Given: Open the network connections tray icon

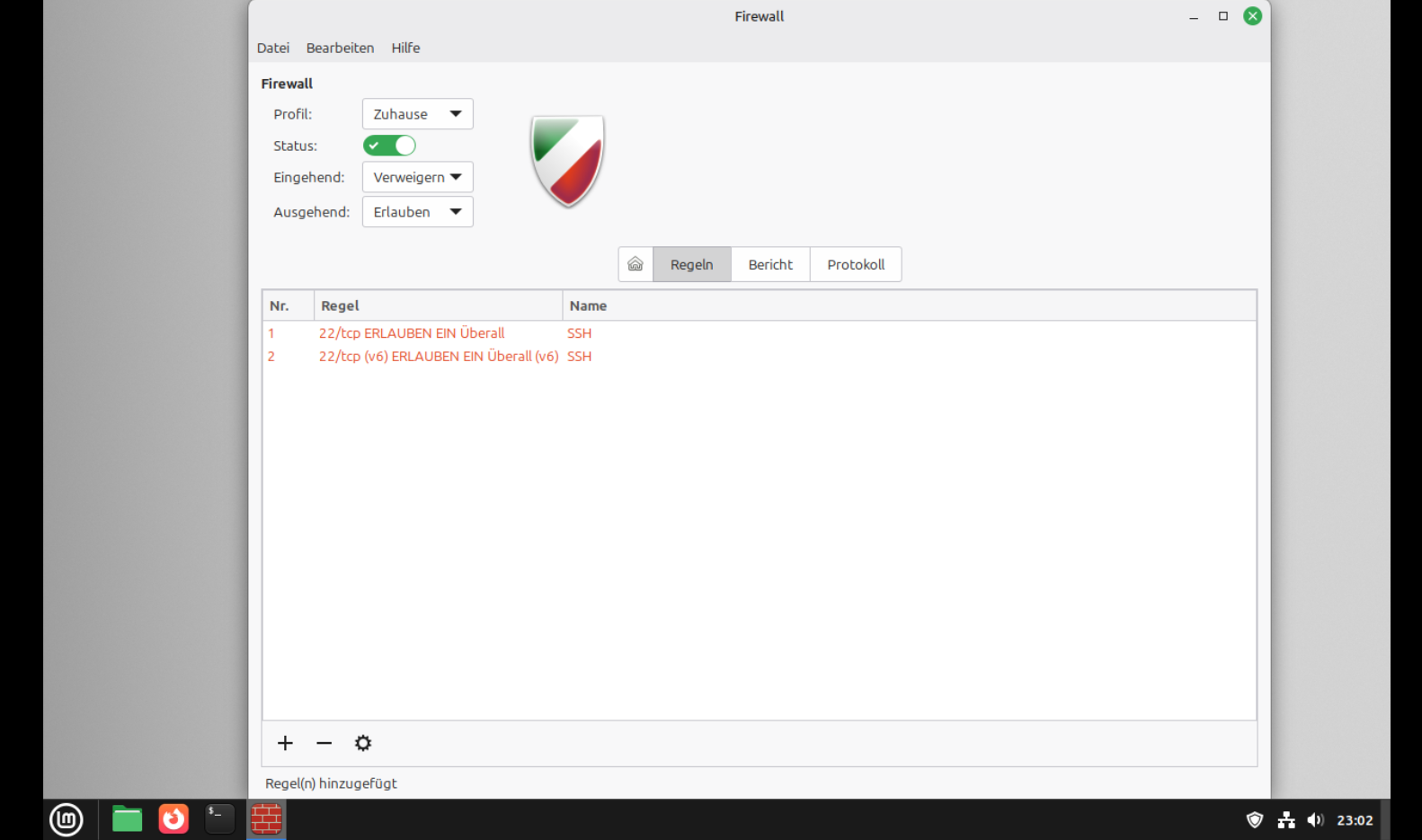Looking at the screenshot, I should pyautogui.click(x=1286, y=819).
